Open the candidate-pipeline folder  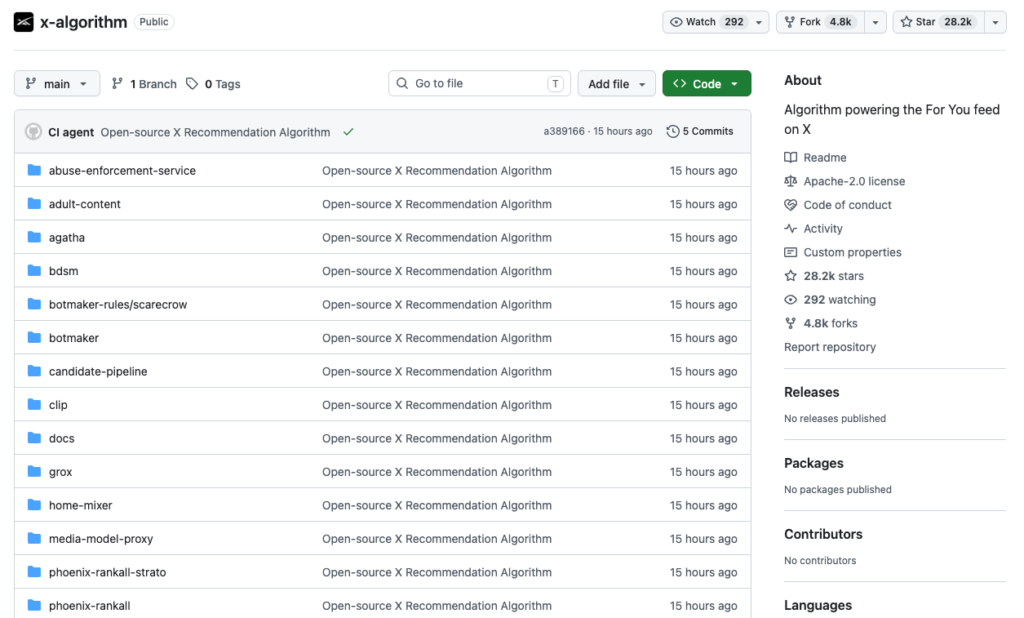98,371
